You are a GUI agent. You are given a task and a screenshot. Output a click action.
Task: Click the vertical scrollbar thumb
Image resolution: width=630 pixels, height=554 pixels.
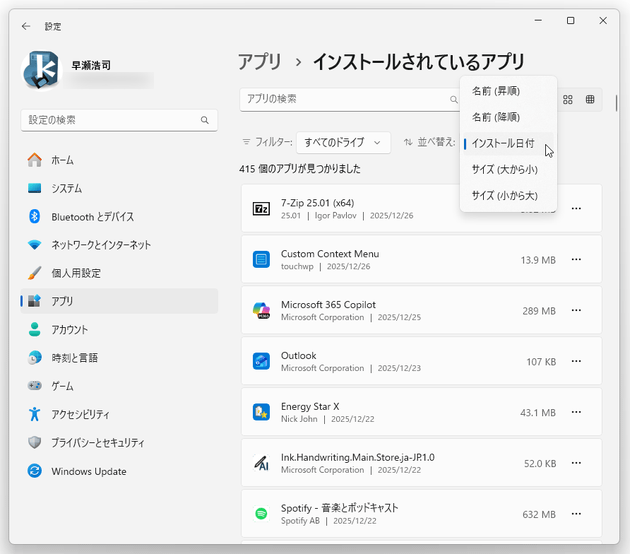tap(616, 103)
